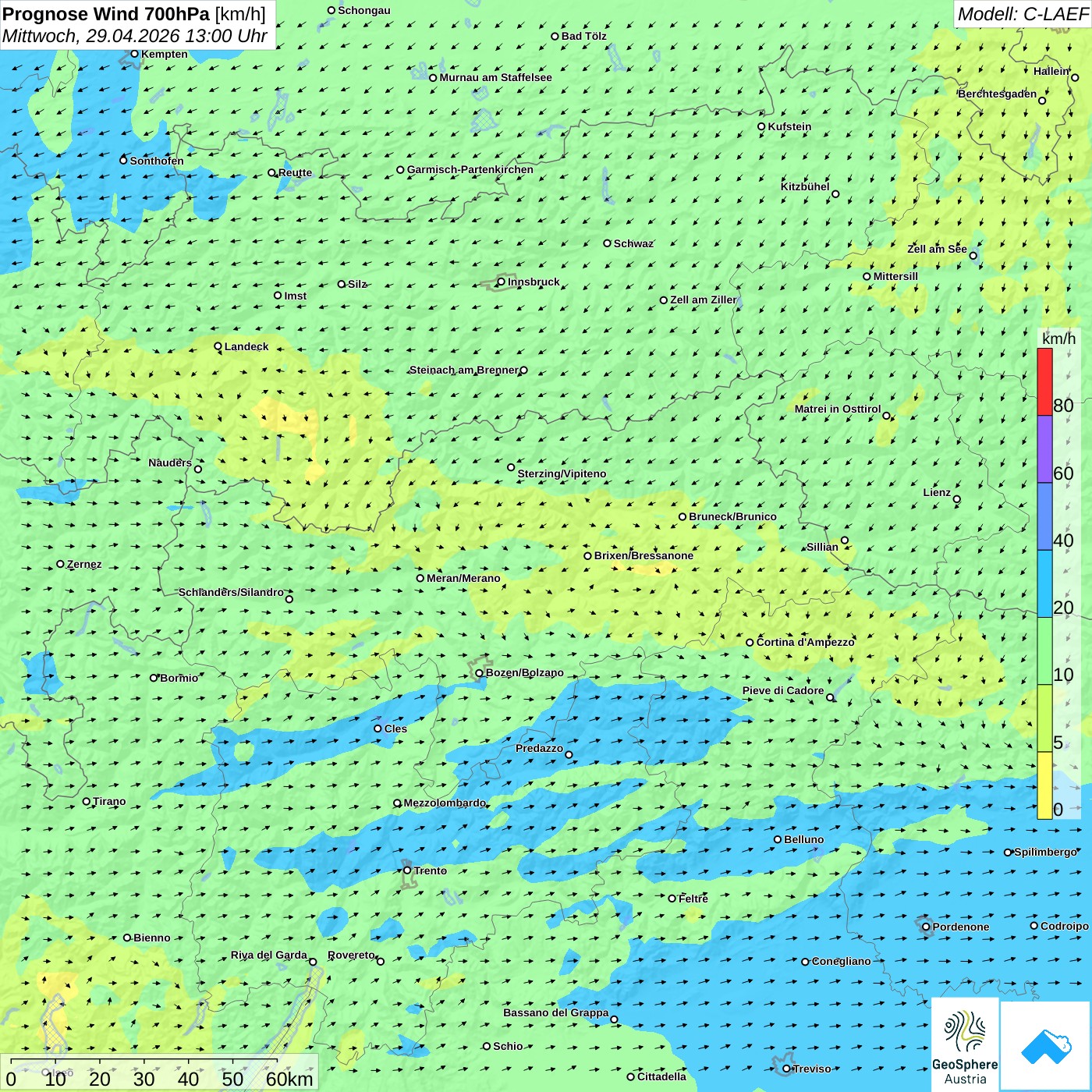Screen dimensions: 1092x1092
Task: Click the 'Kempten' label
Action: [165, 54]
